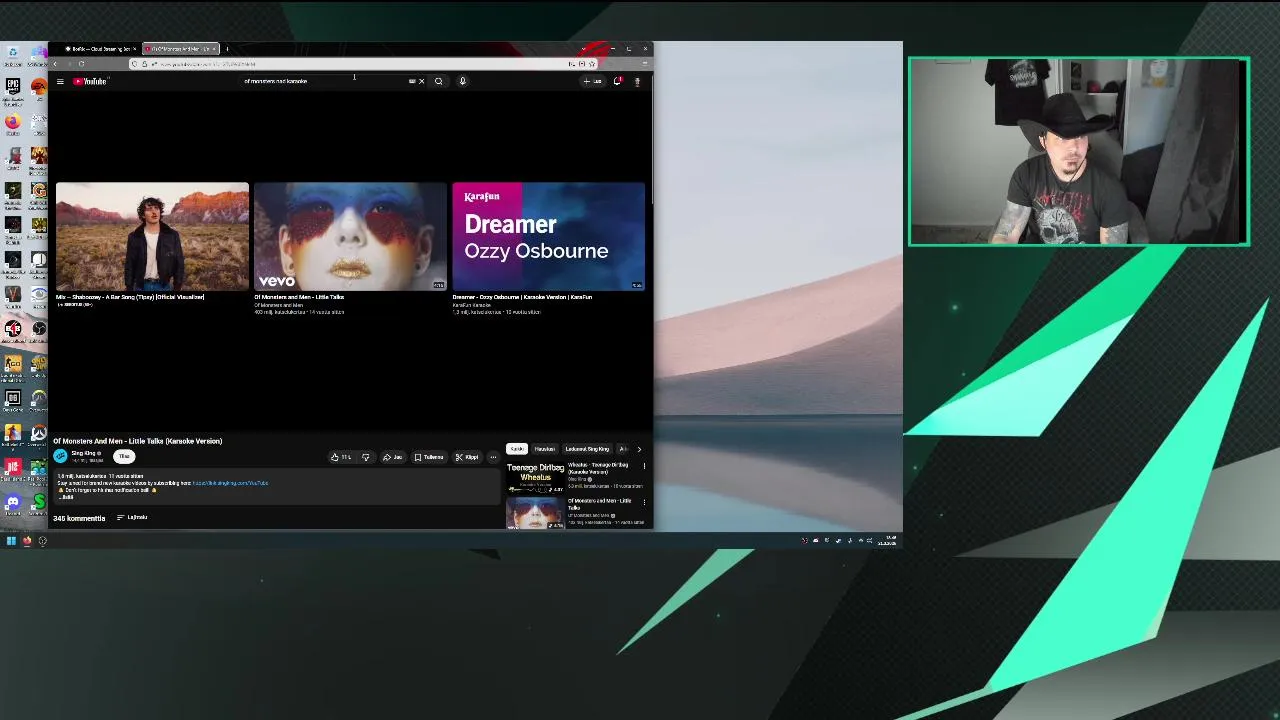
Task: Start voice search with the microphone icon
Action: (x=462, y=81)
